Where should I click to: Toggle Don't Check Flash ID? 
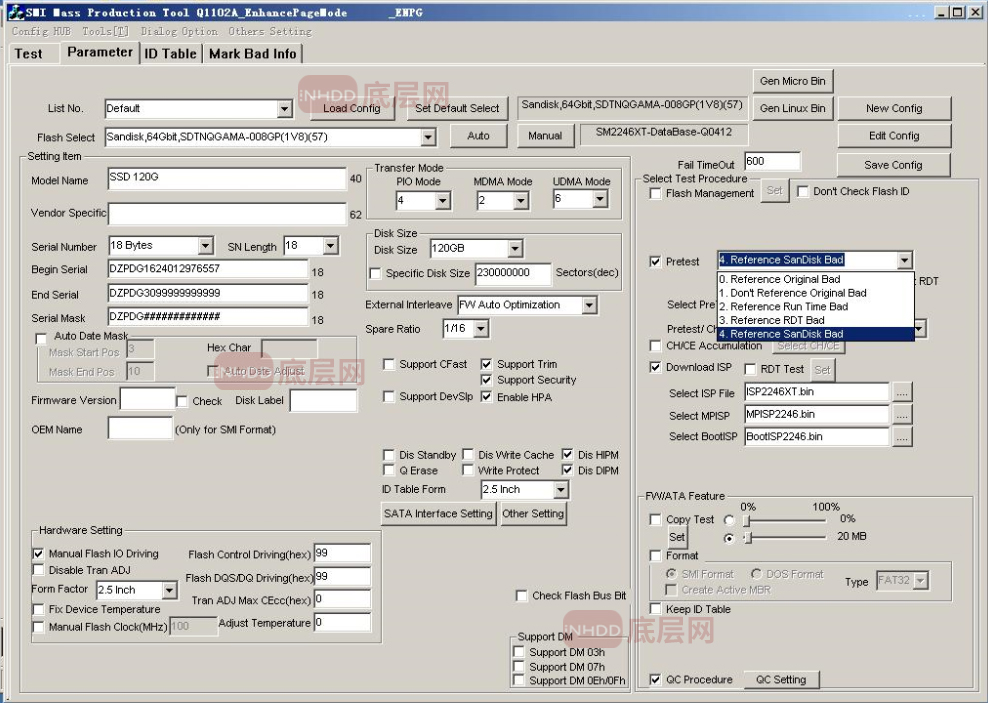[803, 191]
